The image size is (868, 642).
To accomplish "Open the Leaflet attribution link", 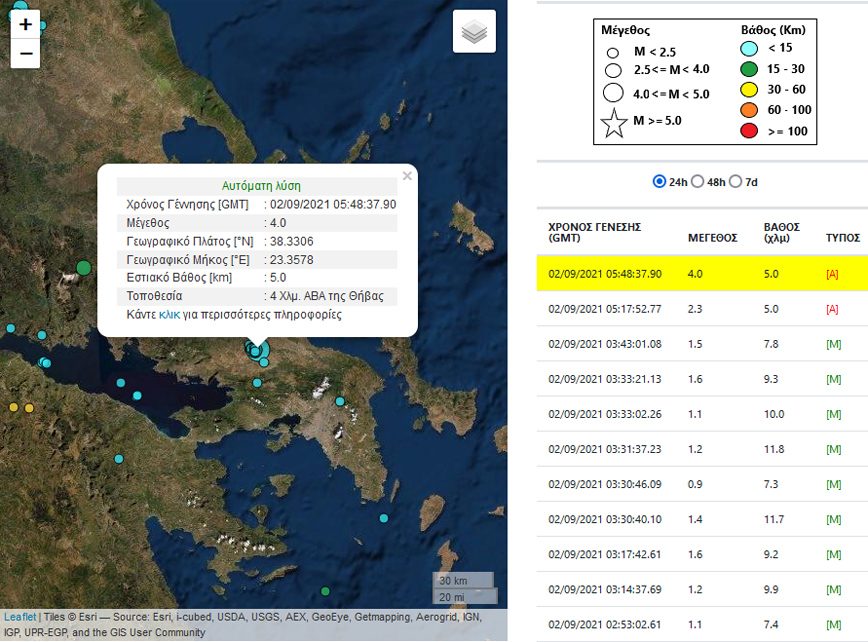I will tap(20, 617).
